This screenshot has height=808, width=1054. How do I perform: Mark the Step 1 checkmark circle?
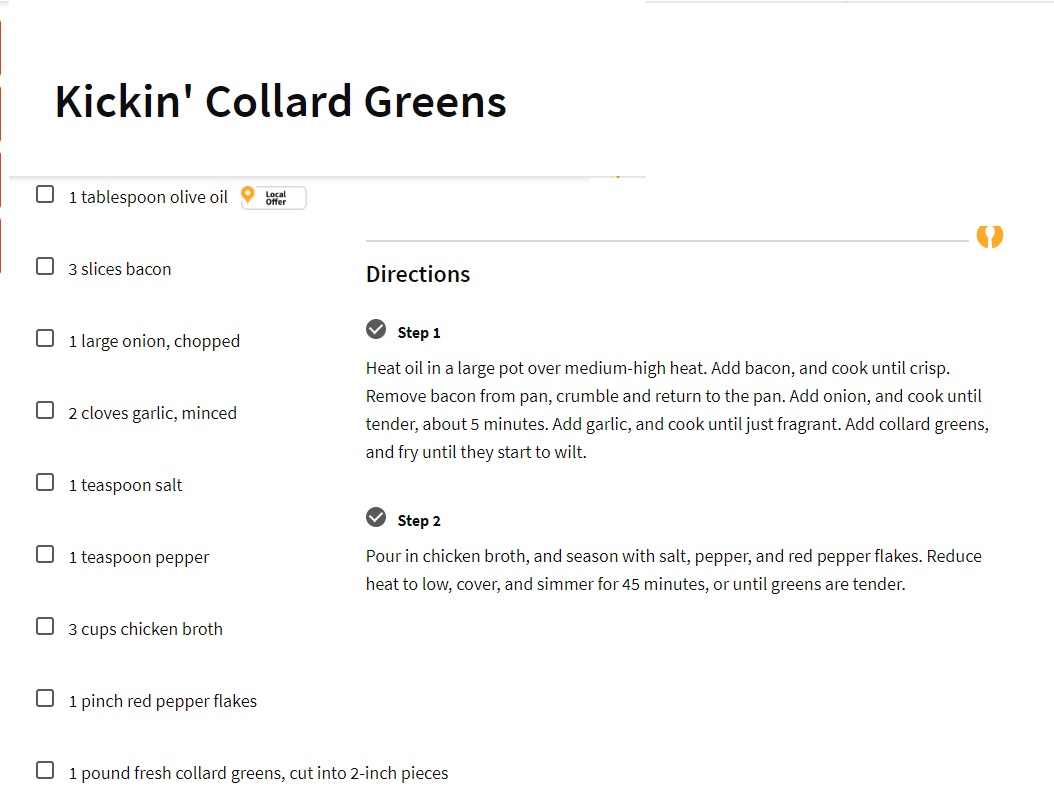point(376,329)
